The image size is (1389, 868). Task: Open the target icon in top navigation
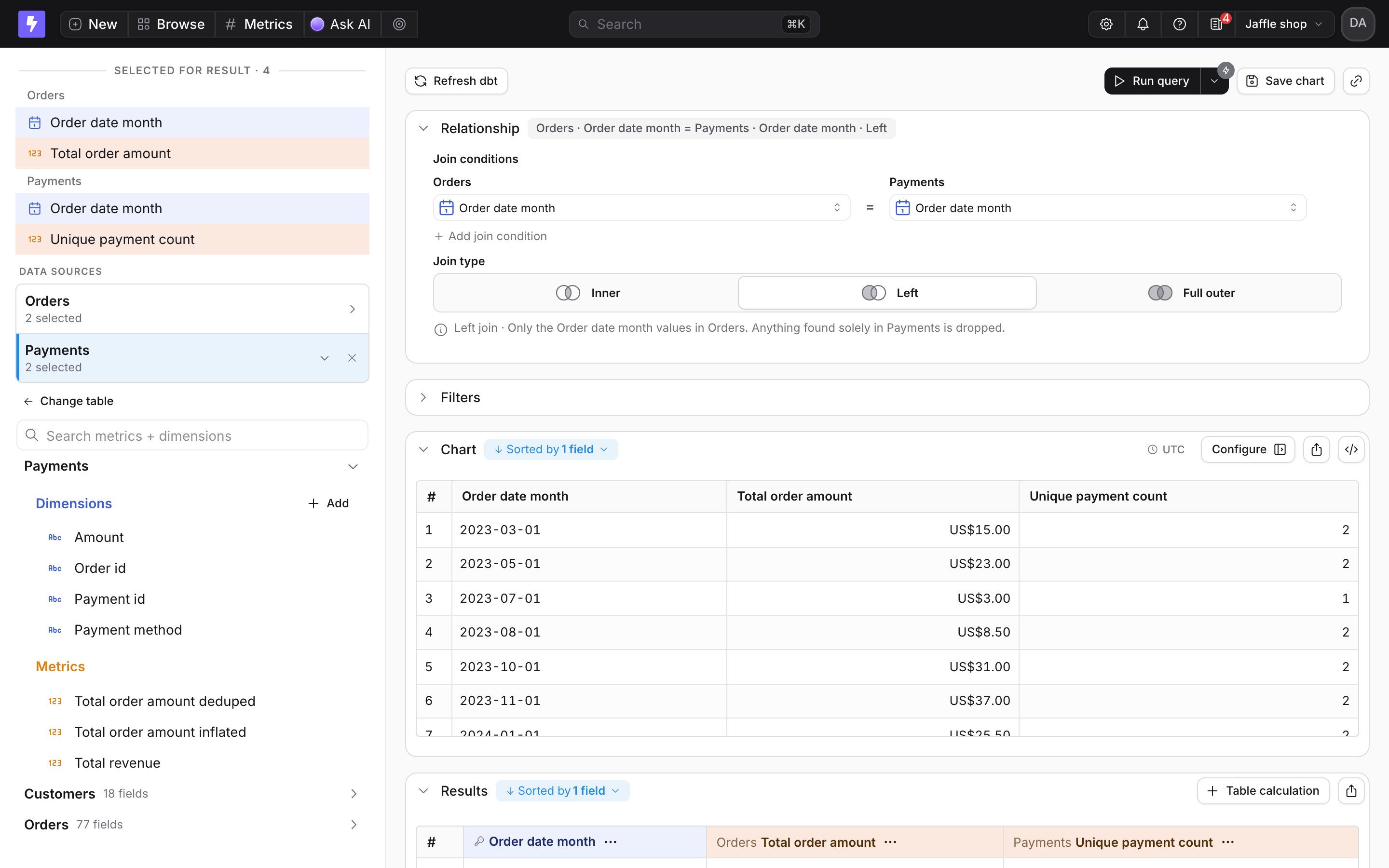[399, 24]
